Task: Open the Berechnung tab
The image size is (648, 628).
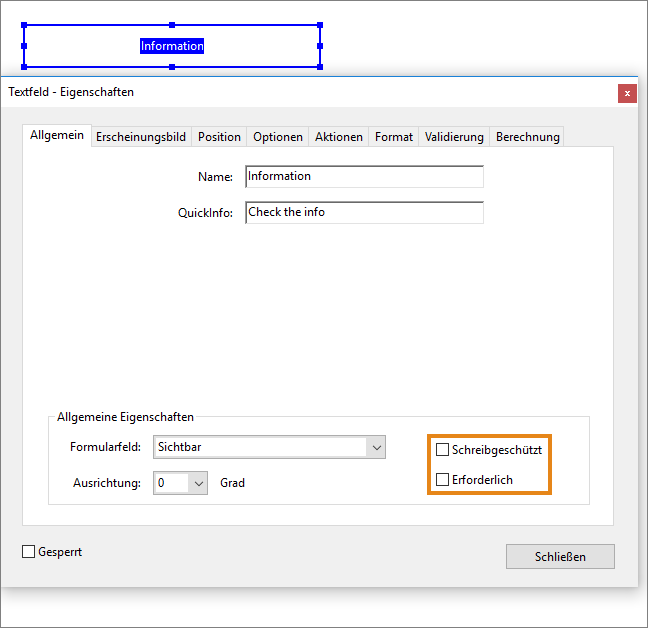Action: tap(527, 137)
